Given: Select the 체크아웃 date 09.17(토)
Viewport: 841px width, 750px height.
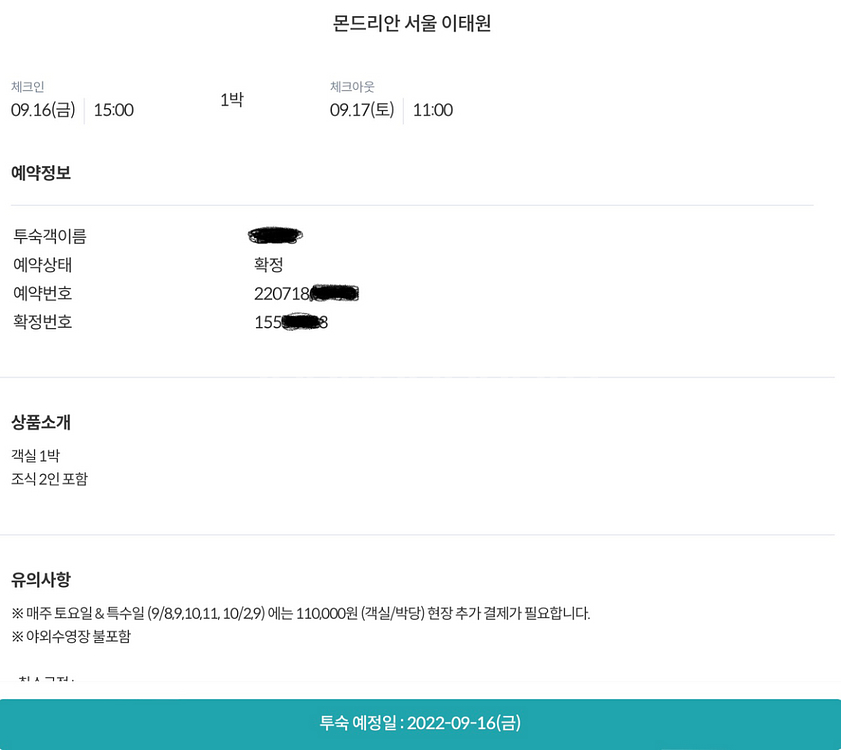Looking at the screenshot, I should pyautogui.click(x=362, y=110).
